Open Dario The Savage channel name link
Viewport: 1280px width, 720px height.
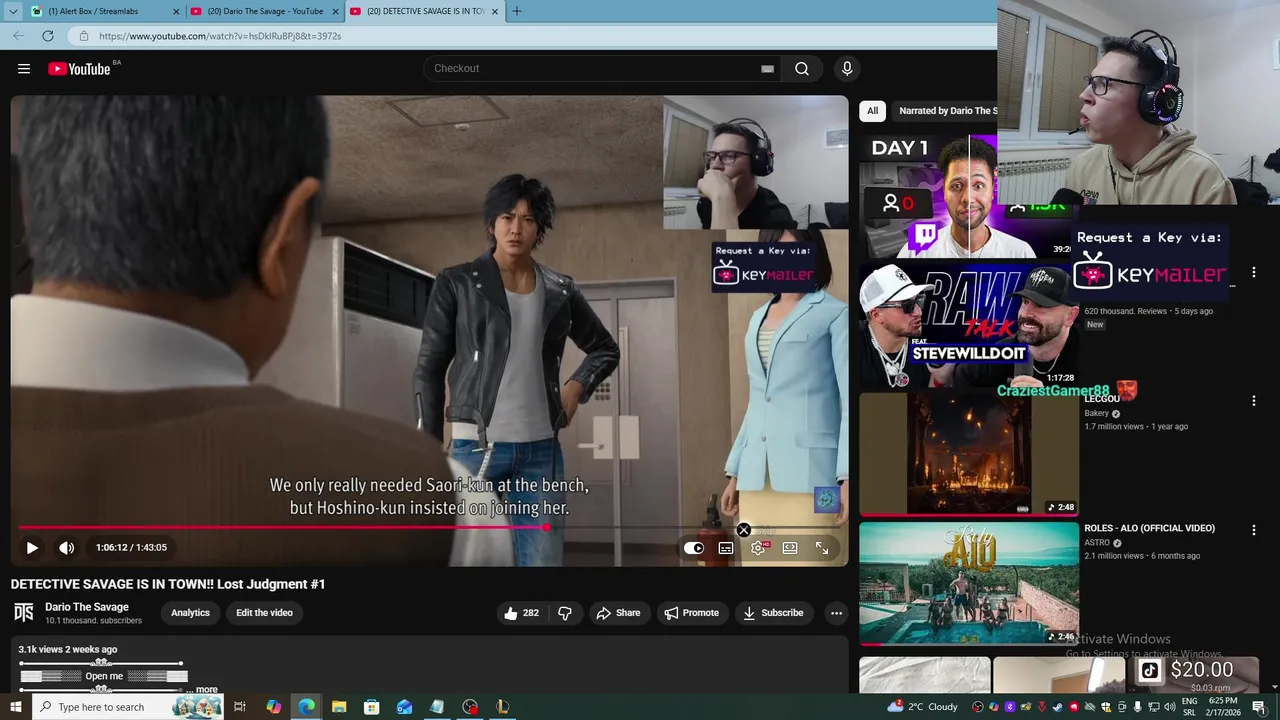tap(87, 607)
